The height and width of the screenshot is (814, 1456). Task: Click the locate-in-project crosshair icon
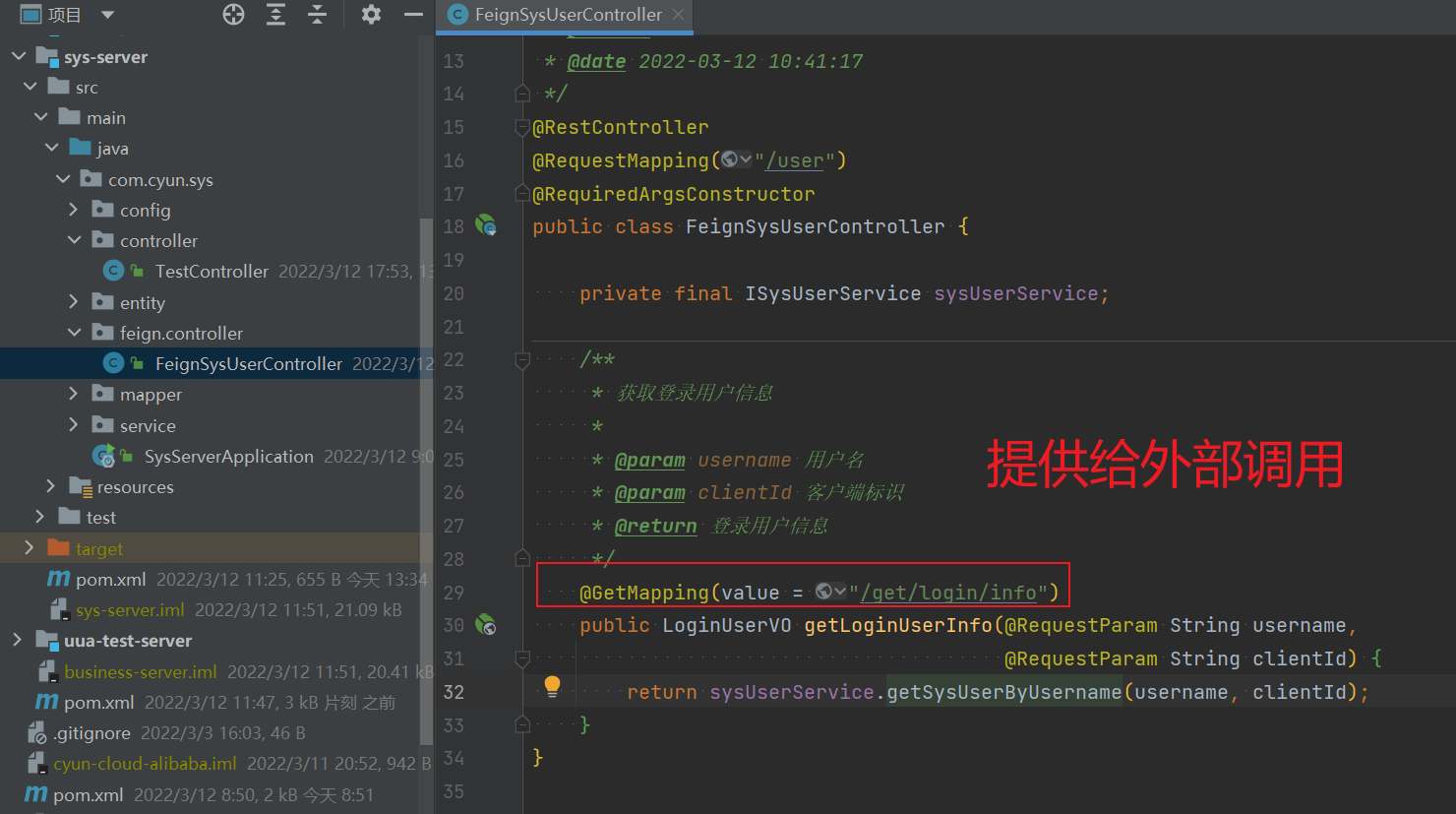[233, 15]
